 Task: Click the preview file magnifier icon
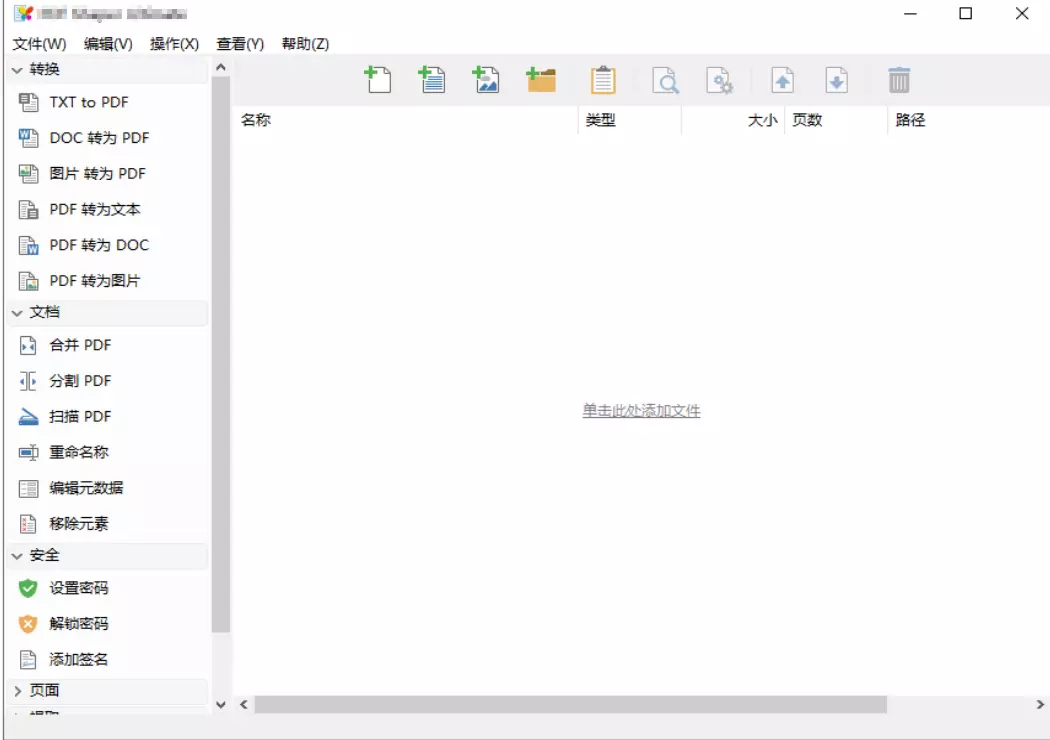(x=666, y=80)
